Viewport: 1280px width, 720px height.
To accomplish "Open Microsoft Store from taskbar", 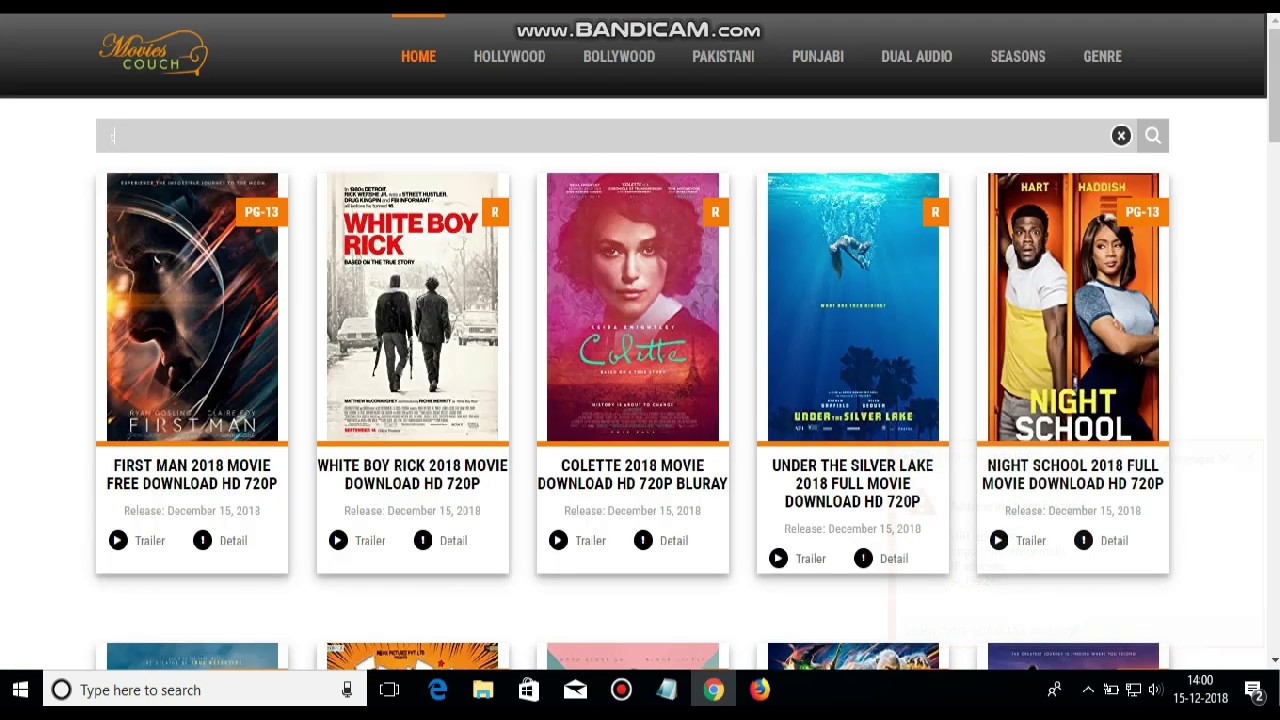I will (x=529, y=690).
